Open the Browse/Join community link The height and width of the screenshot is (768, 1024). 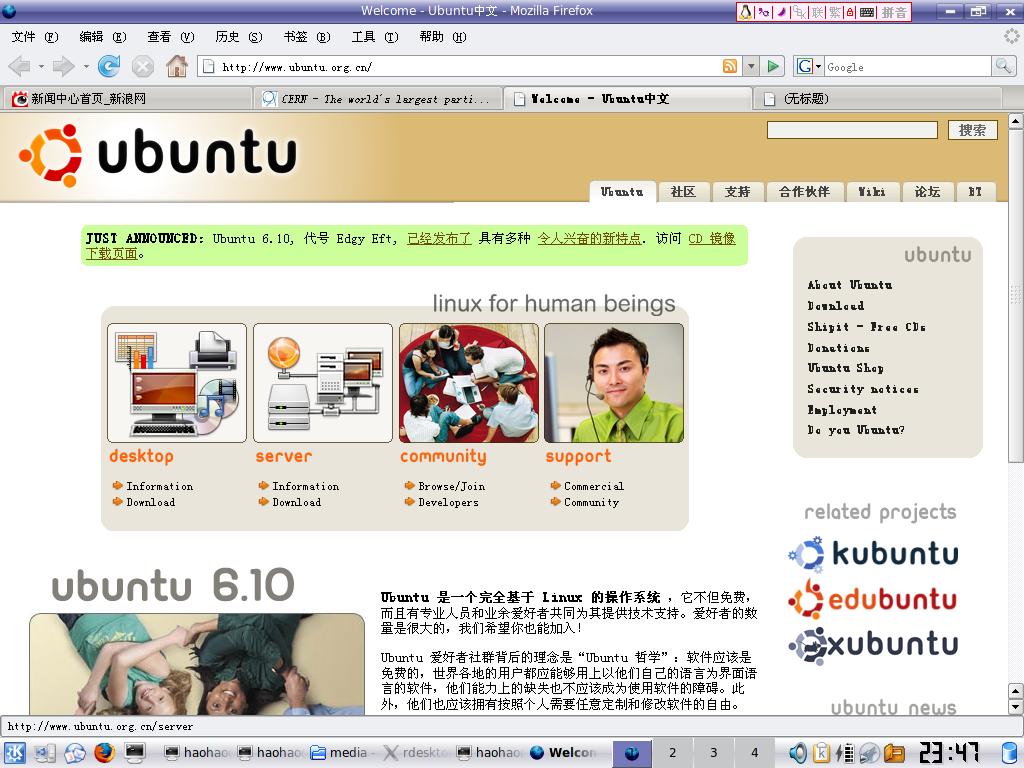tap(451, 486)
